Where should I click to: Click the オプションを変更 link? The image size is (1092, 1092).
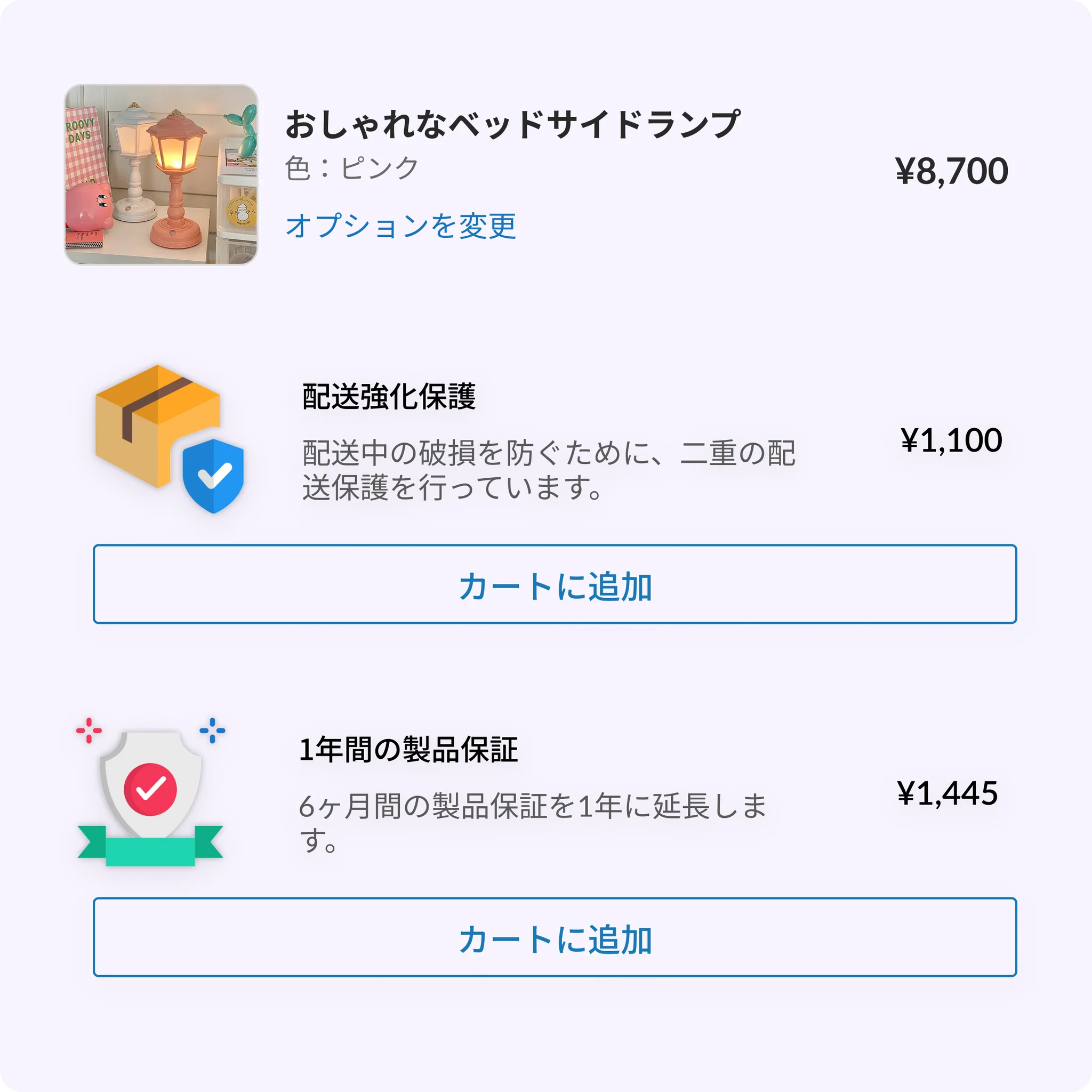click(401, 226)
